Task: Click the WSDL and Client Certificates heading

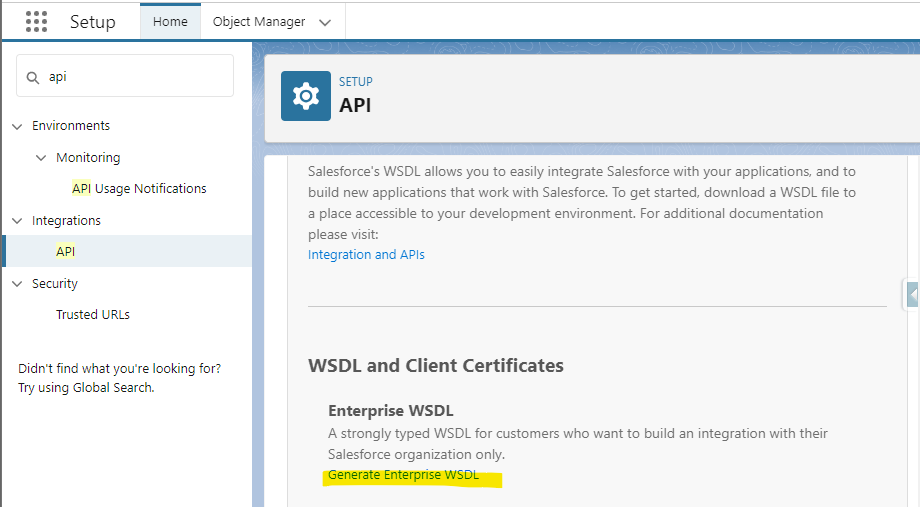Action: (x=436, y=366)
